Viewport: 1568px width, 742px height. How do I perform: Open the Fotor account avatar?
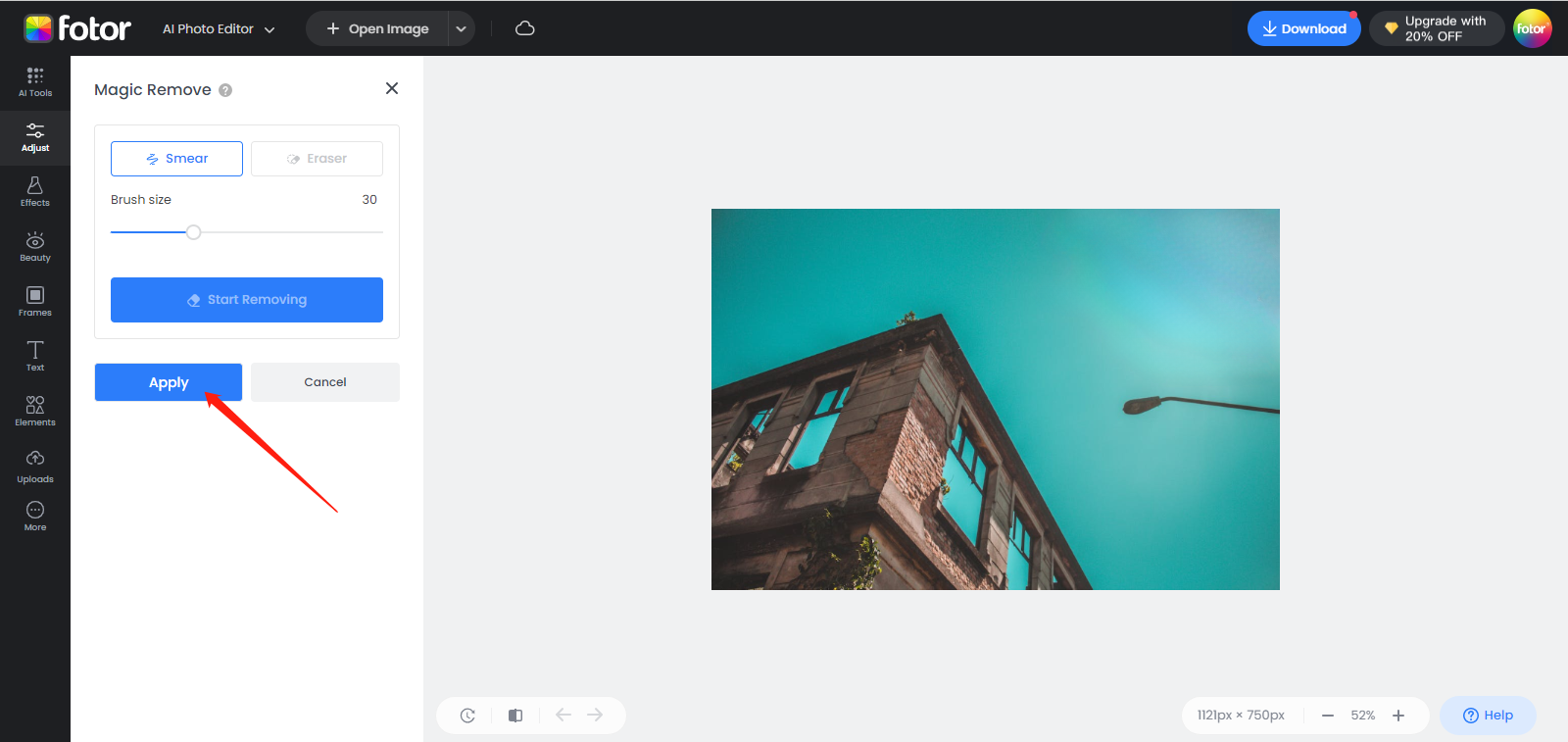1532,28
